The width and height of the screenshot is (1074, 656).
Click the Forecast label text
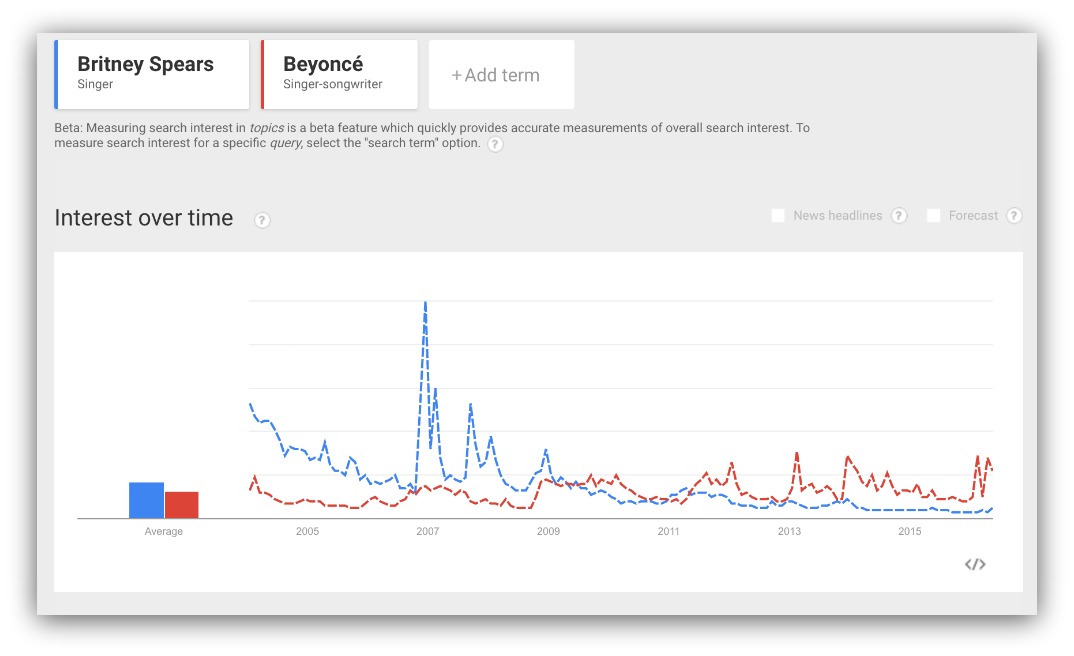tap(973, 216)
